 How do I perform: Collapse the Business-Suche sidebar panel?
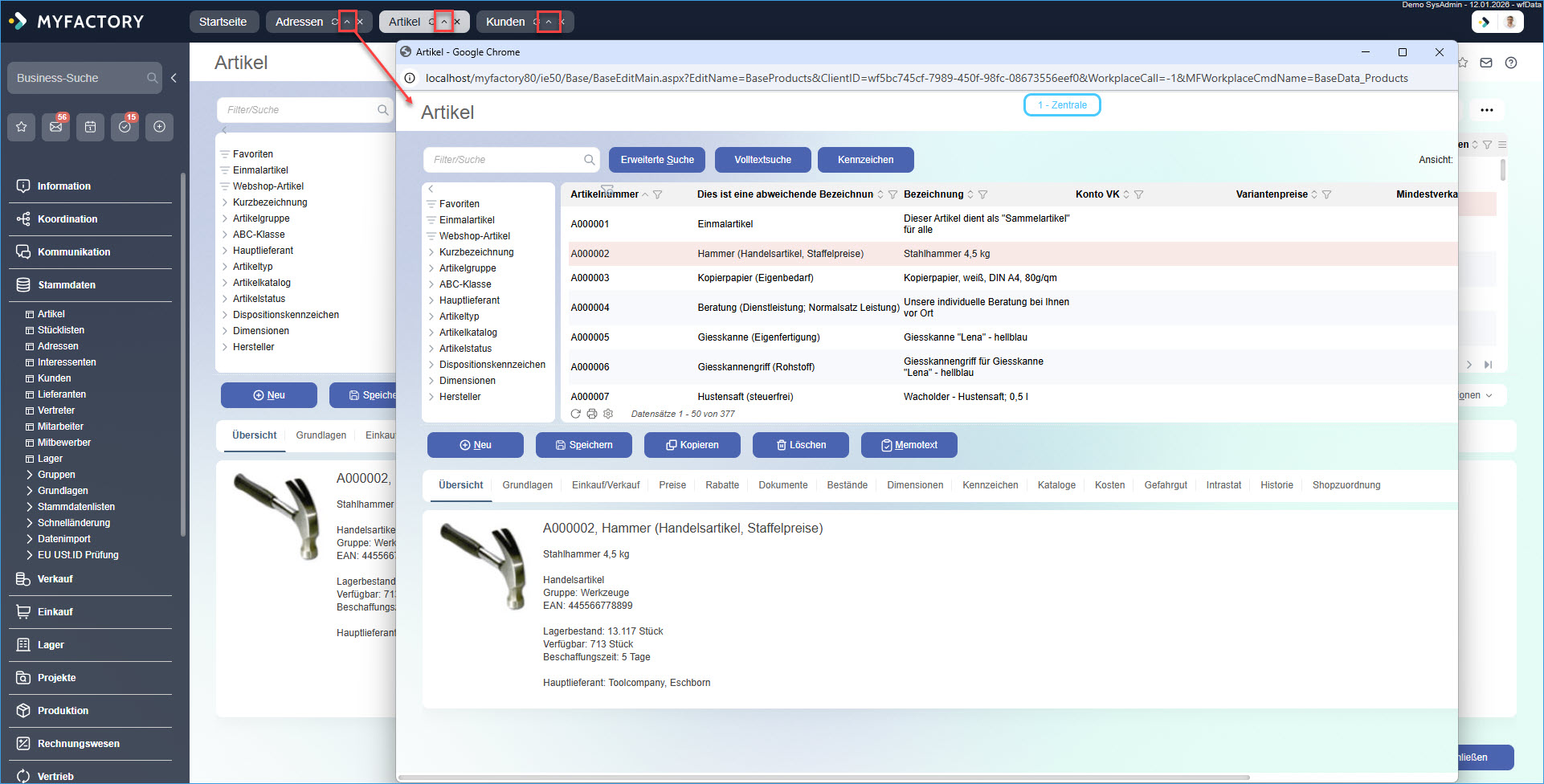174,78
